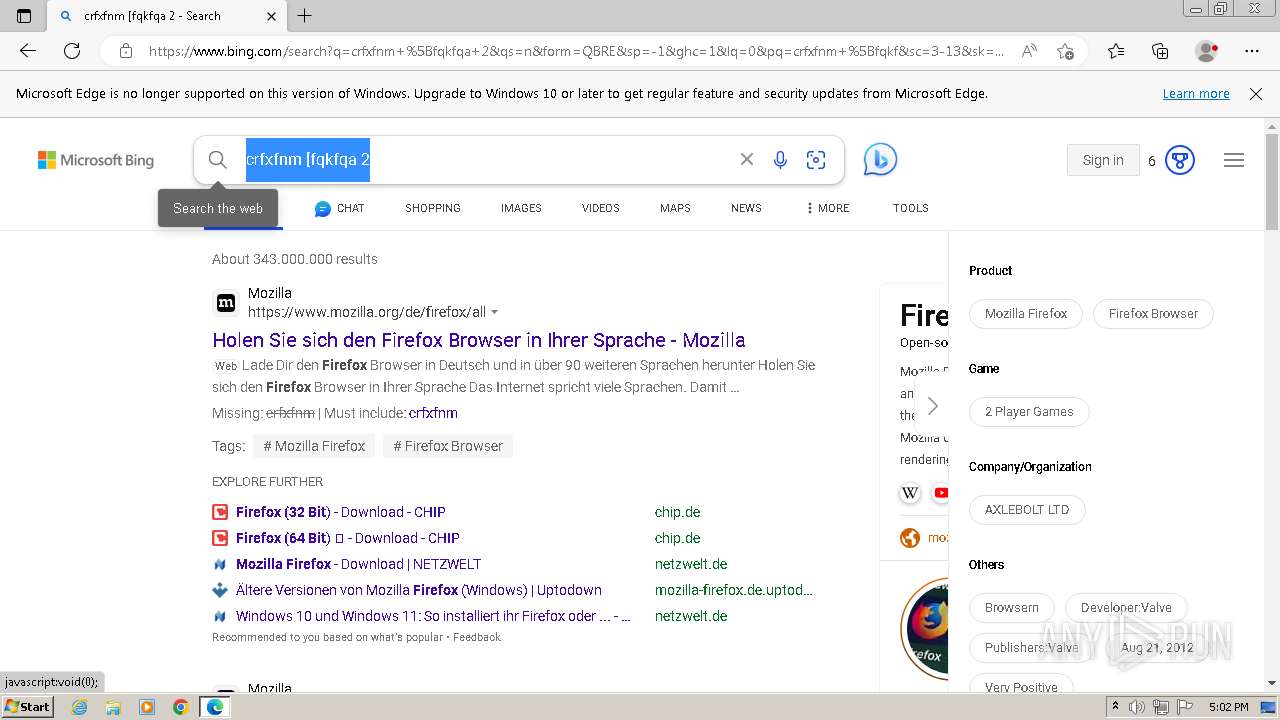Select the Browsern chip
This screenshot has width=1280, height=720.
click(1012, 608)
